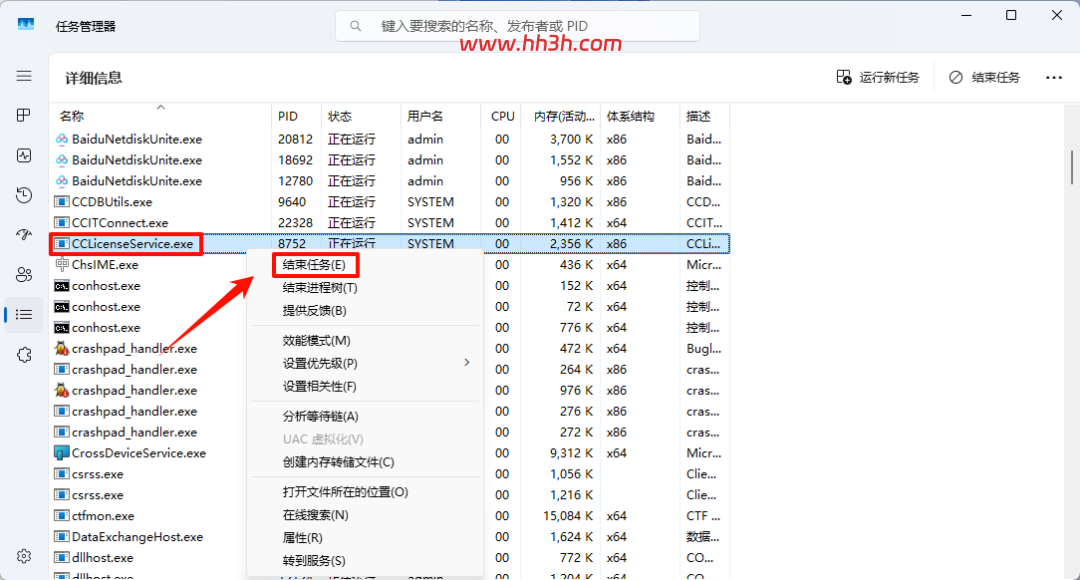Click the three-dots more options button
The width and height of the screenshot is (1080, 580).
(x=1054, y=78)
